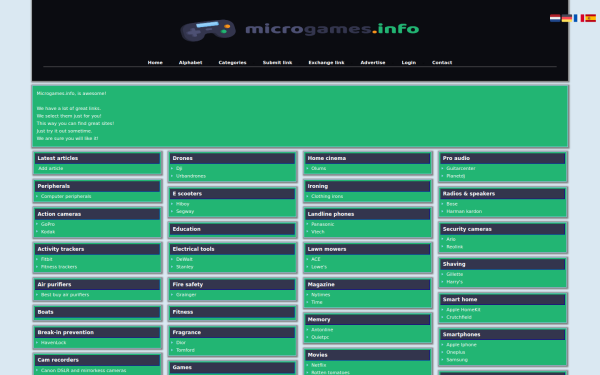The width and height of the screenshot is (600, 375).
Task: Click the Dutch flag language icon
Action: click(x=555, y=18)
